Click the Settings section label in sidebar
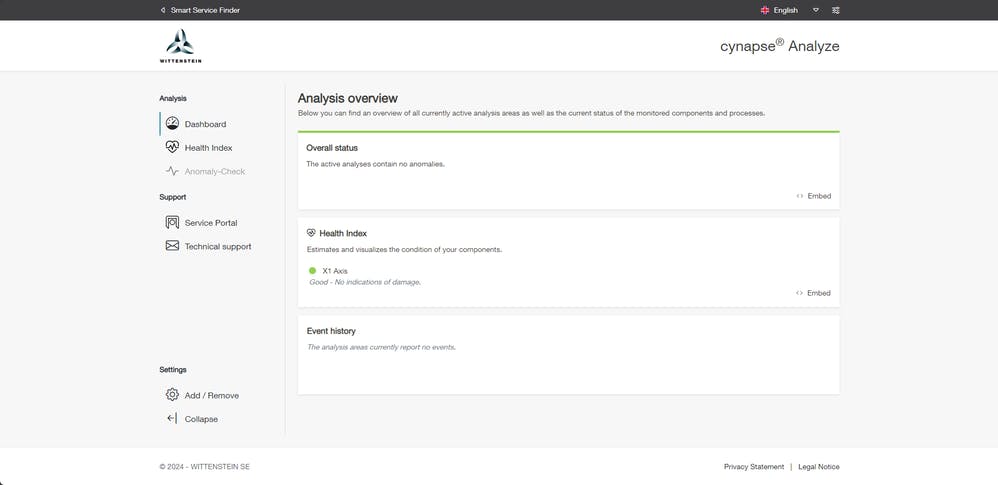This screenshot has width=998, height=485. tap(172, 369)
